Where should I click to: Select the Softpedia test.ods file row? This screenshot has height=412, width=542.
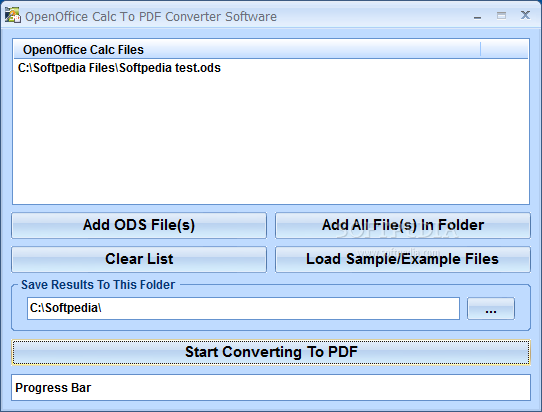coord(271,68)
